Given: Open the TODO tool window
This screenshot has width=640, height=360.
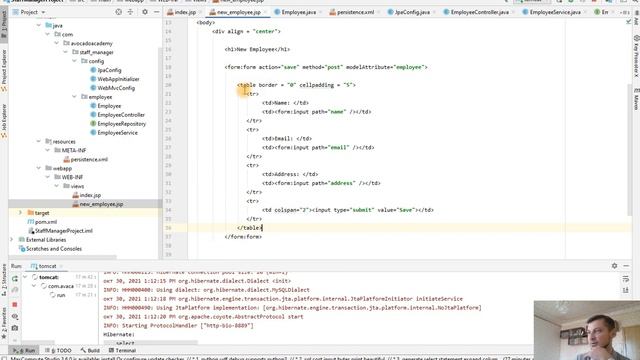Looking at the screenshot, I should (58, 351).
